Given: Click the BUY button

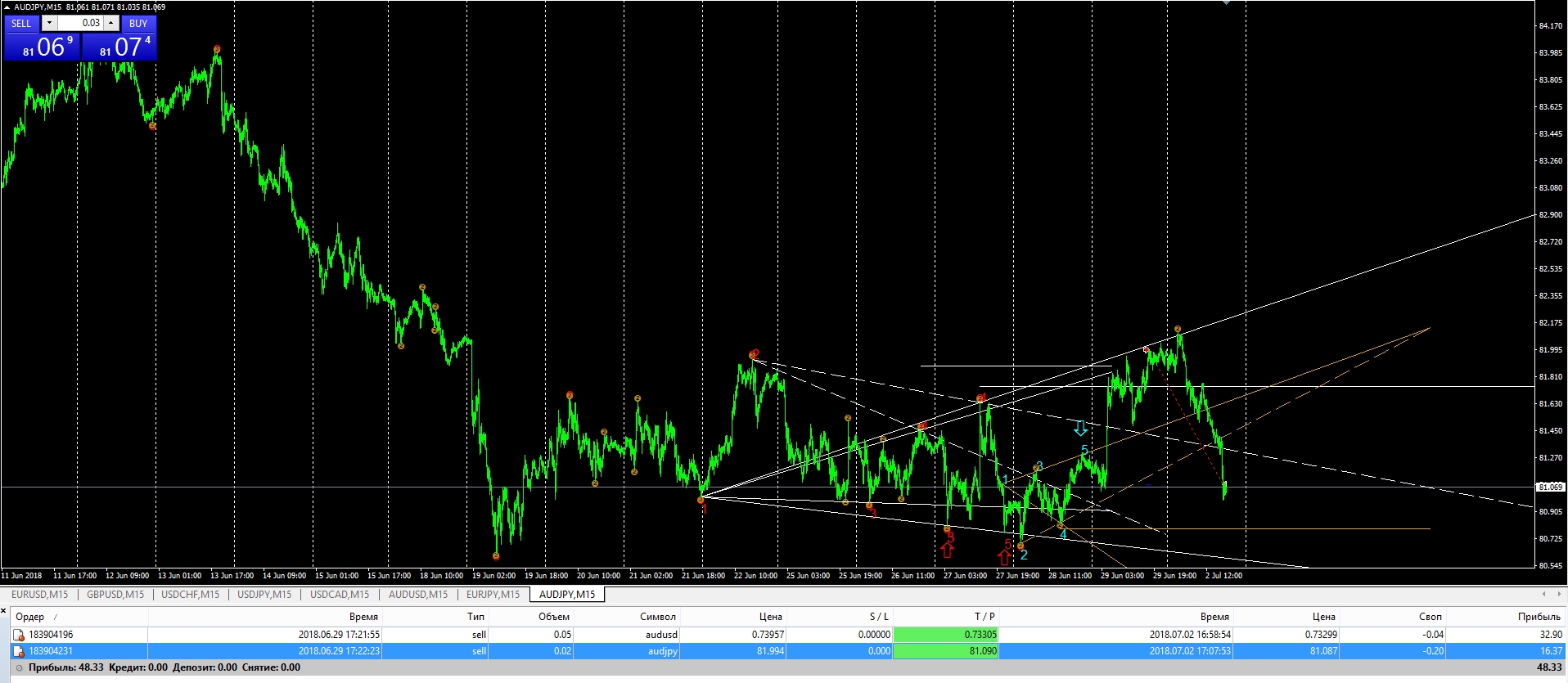Looking at the screenshot, I should click(138, 23).
